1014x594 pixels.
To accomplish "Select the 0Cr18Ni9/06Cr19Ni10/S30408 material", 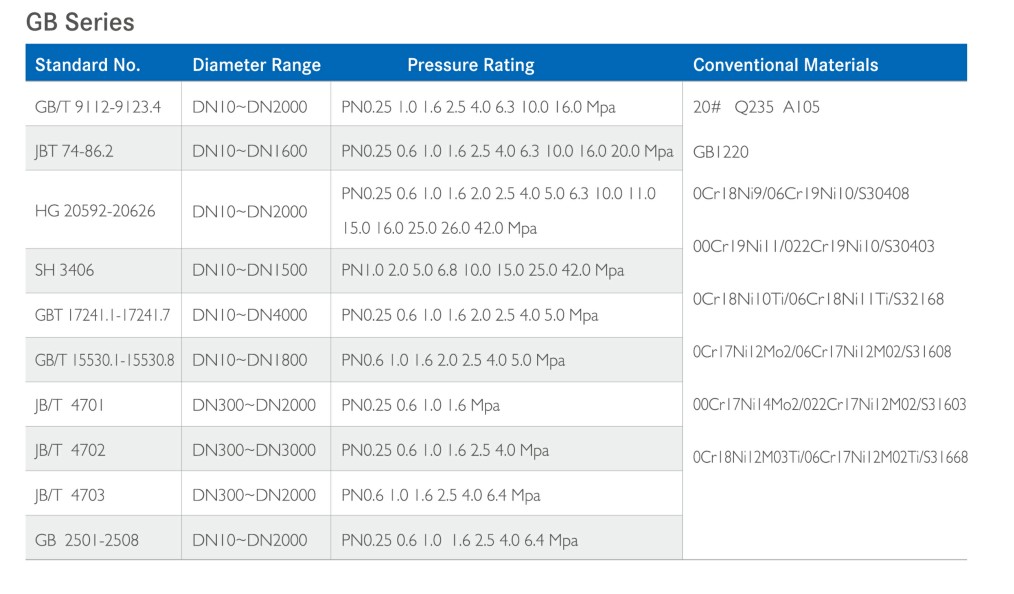I will 801,194.
